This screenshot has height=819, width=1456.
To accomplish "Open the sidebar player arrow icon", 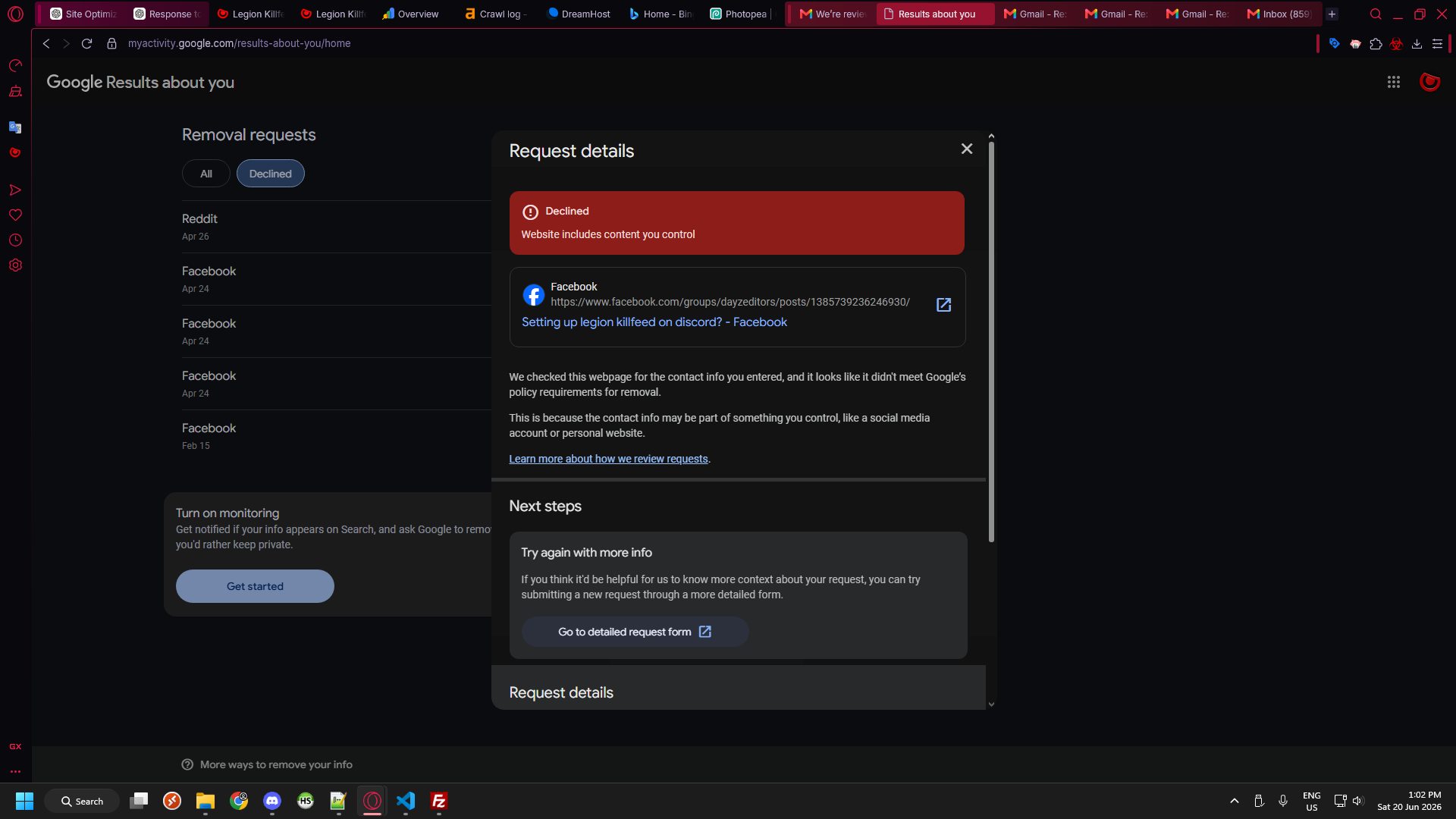I will [15, 190].
